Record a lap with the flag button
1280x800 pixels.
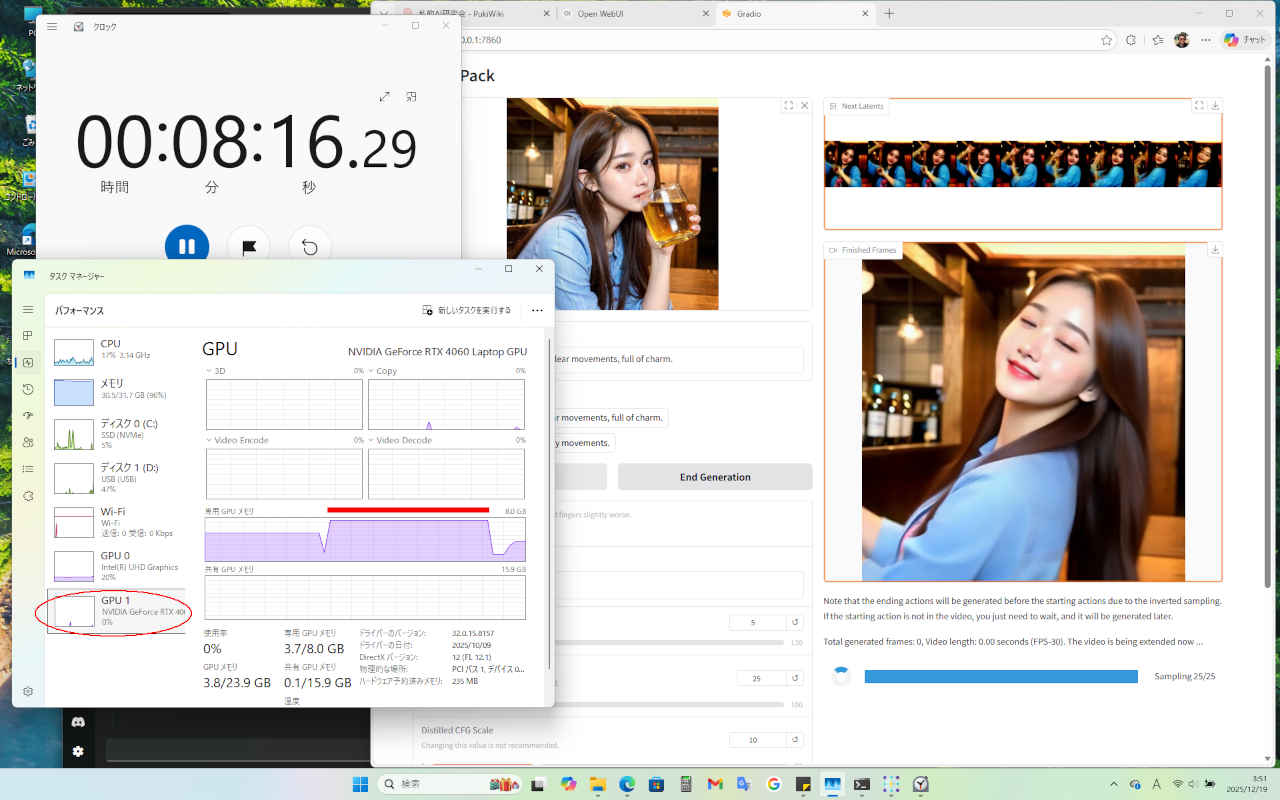coord(248,246)
